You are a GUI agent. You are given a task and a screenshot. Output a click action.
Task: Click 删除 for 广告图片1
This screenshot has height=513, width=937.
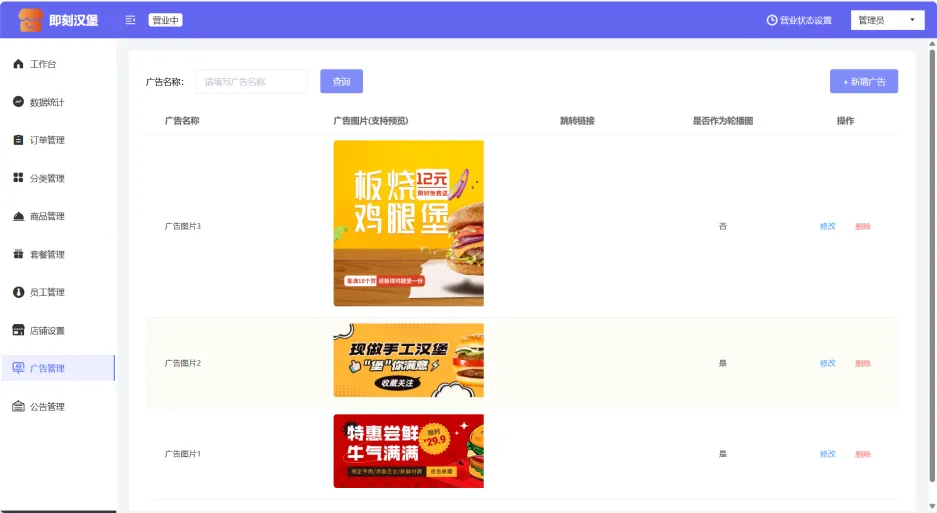tap(863, 454)
